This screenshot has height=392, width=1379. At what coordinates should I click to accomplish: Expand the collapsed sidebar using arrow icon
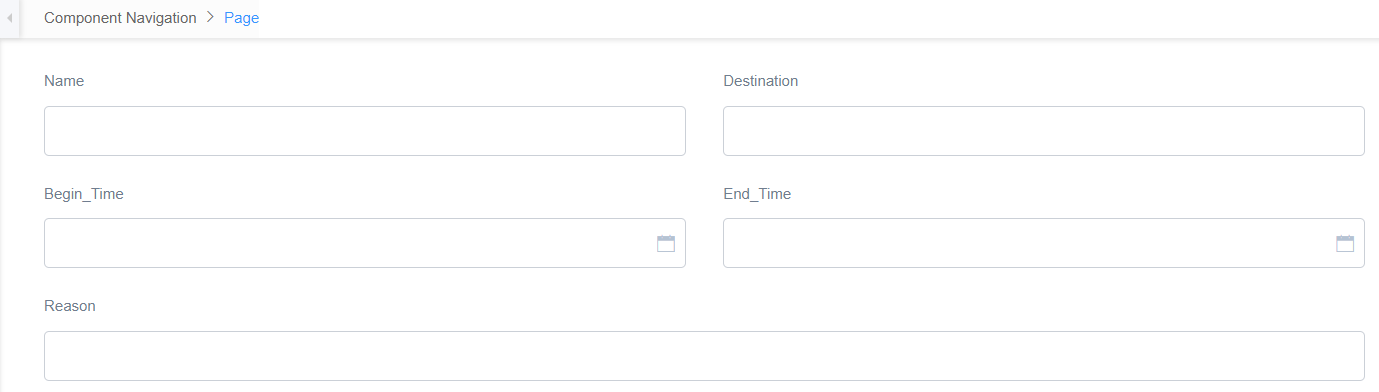[x=9, y=19]
